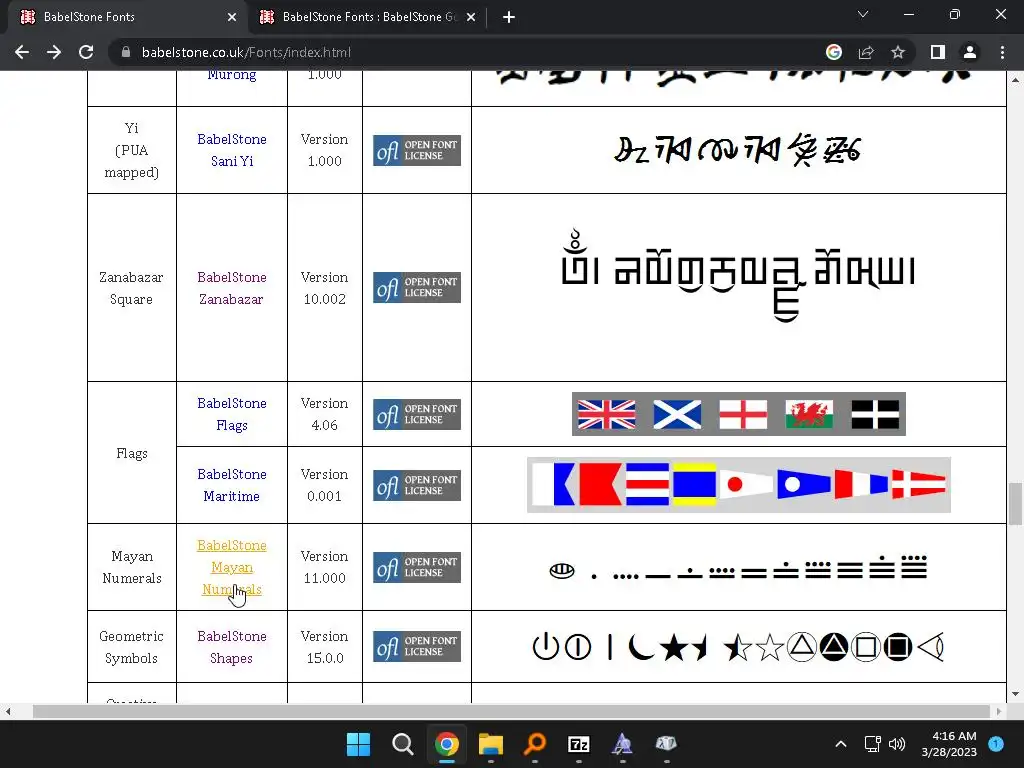
Task: Open the Chrome profile menu
Action: 970,52
